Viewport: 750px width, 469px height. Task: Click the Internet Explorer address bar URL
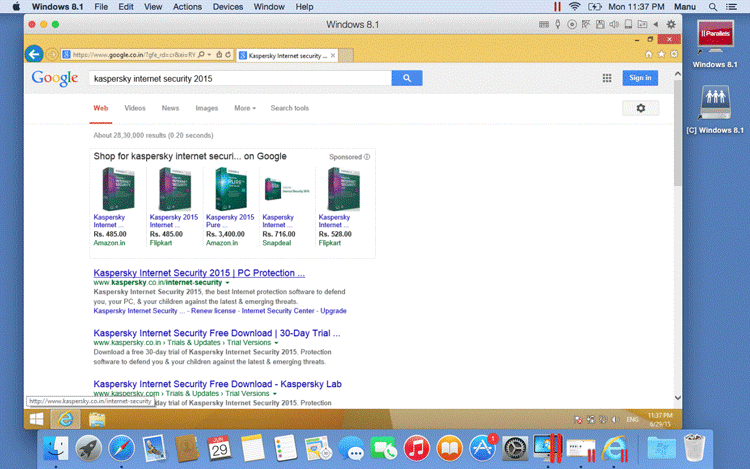133,55
